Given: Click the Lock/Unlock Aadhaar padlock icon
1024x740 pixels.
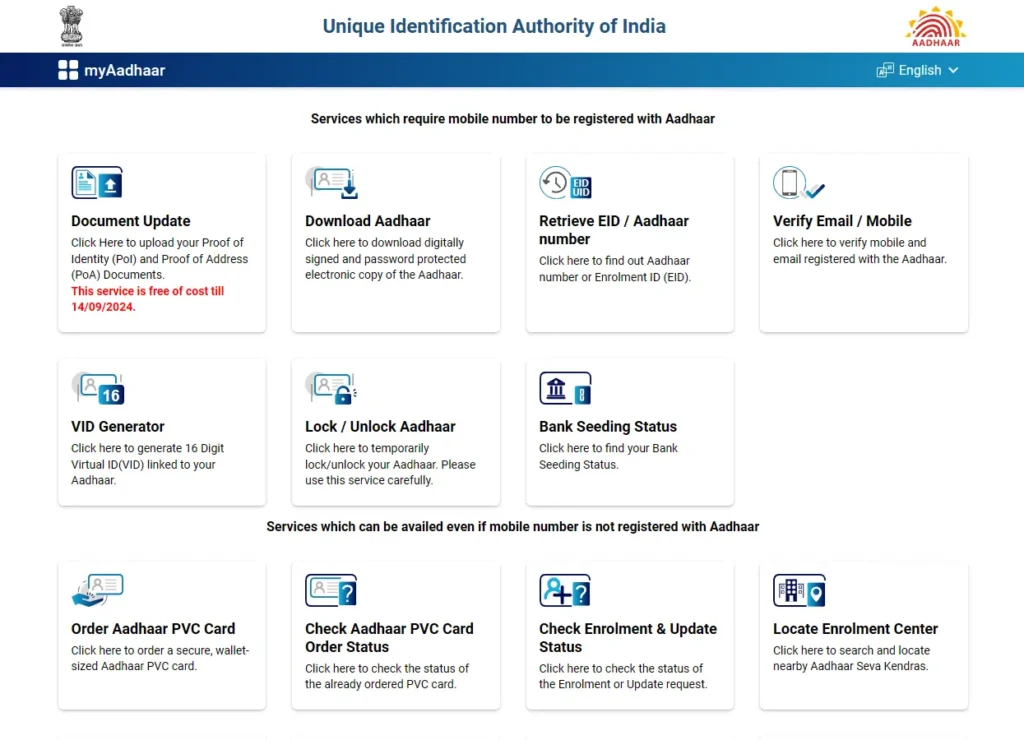Looking at the screenshot, I should point(332,389).
